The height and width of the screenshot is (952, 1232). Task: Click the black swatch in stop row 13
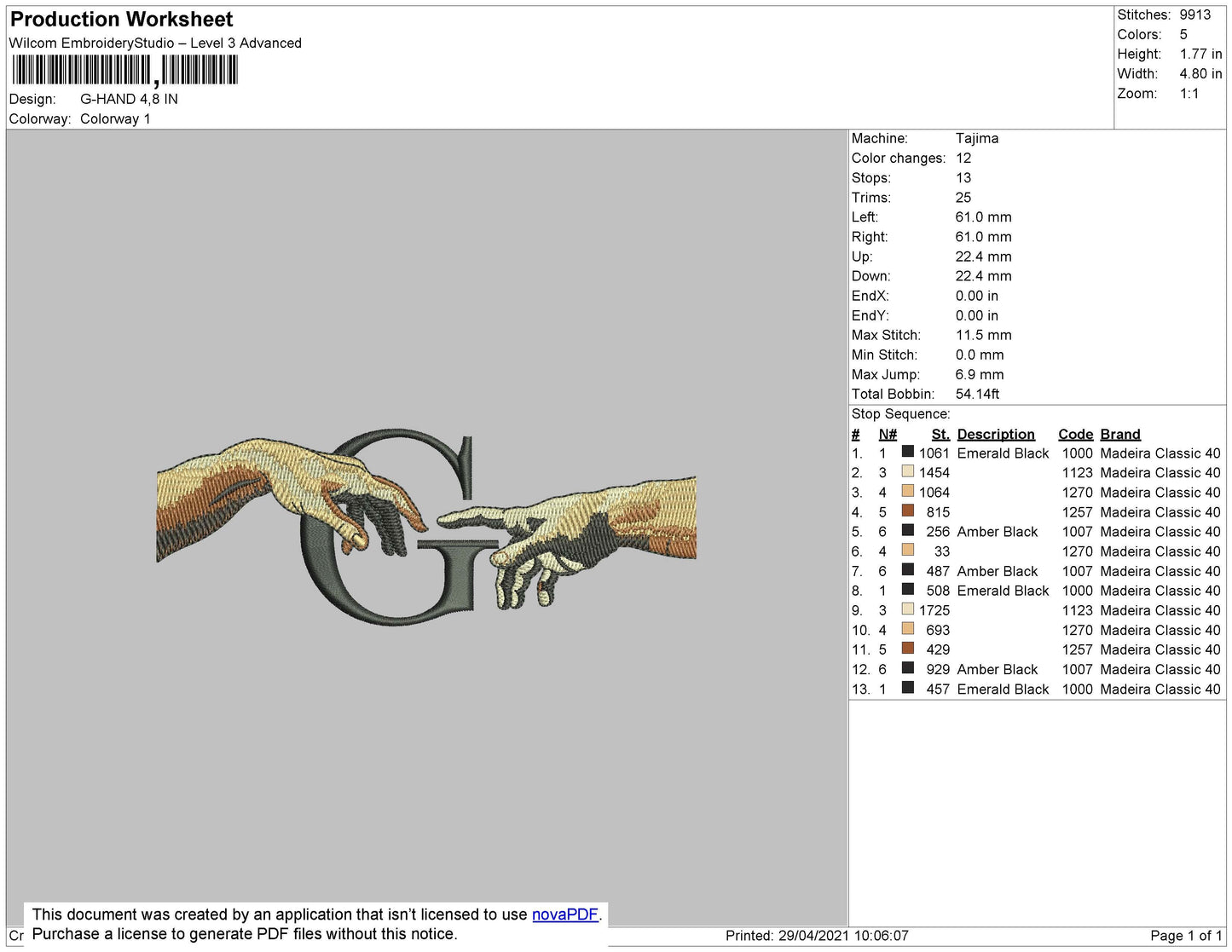point(908,688)
